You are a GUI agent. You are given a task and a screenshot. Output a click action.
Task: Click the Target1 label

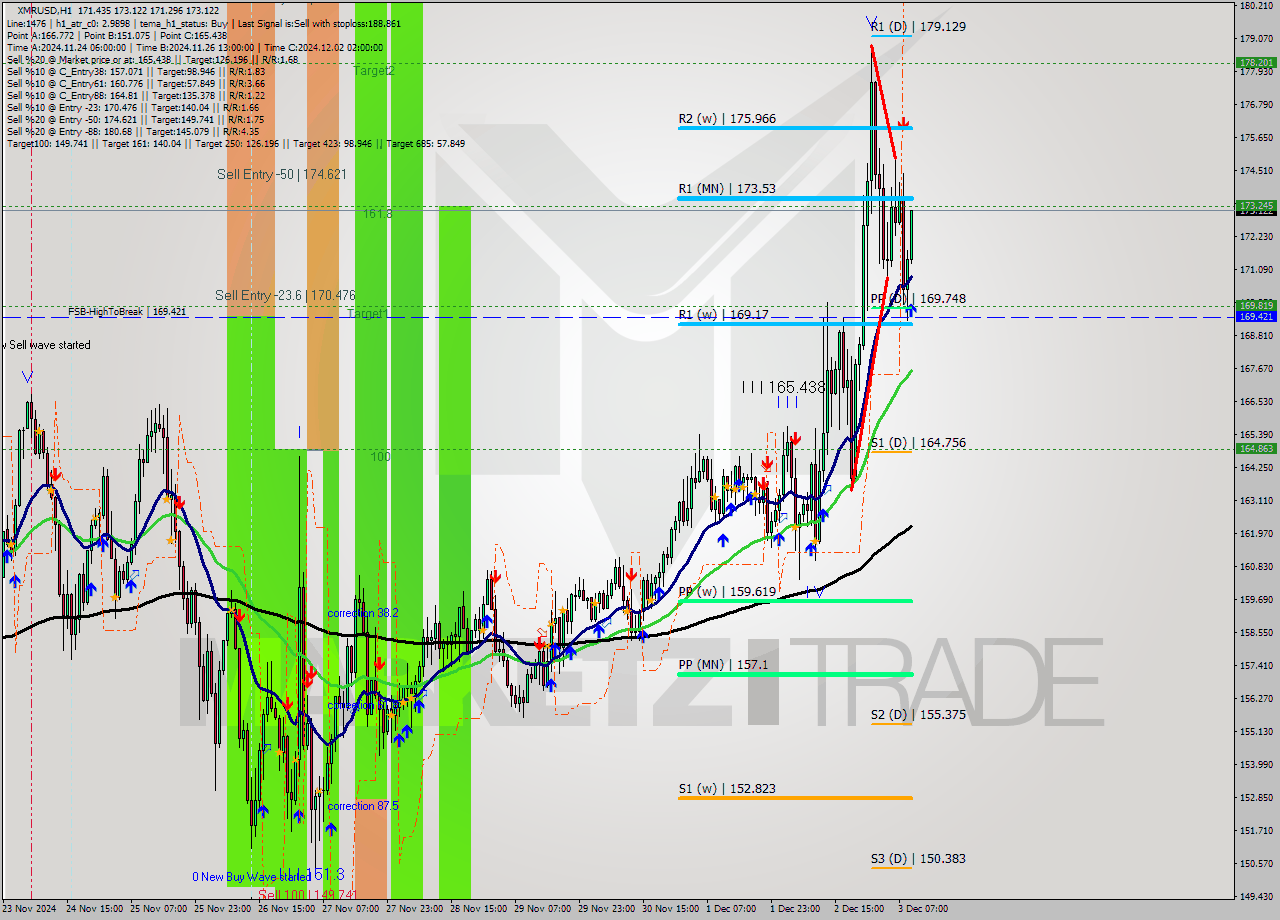tap(366, 314)
